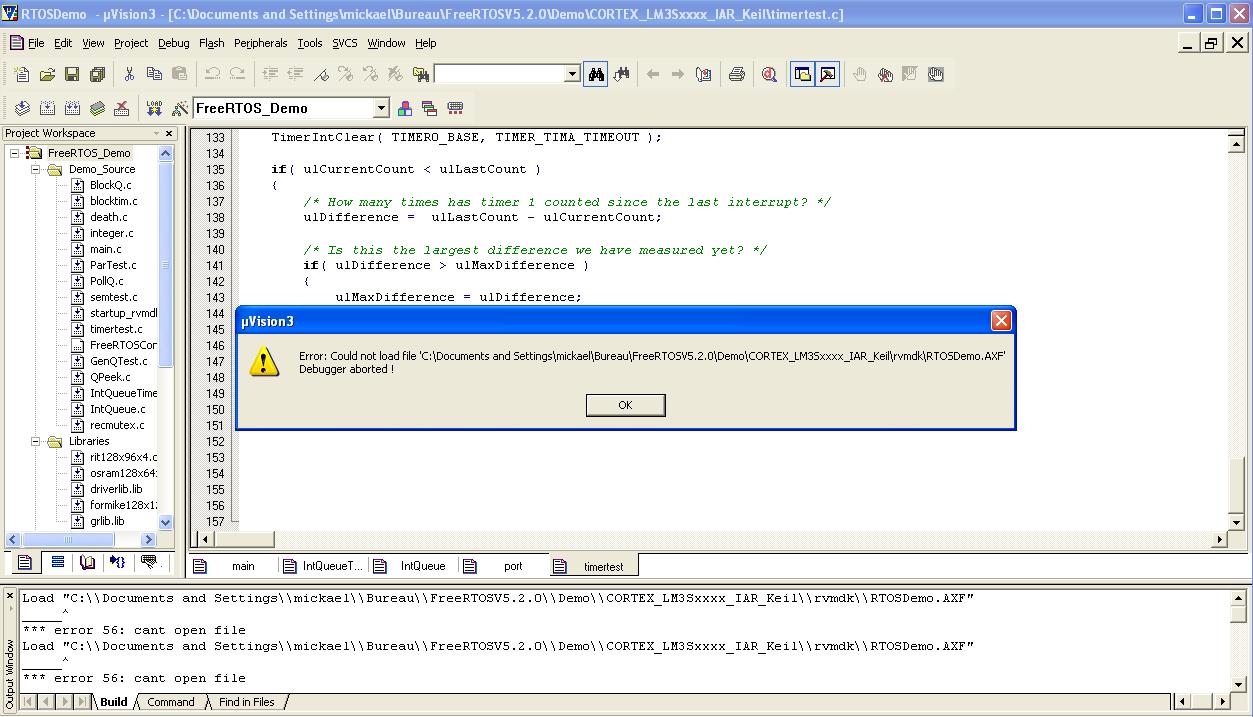Click the Manage components windows icon

click(x=430, y=108)
